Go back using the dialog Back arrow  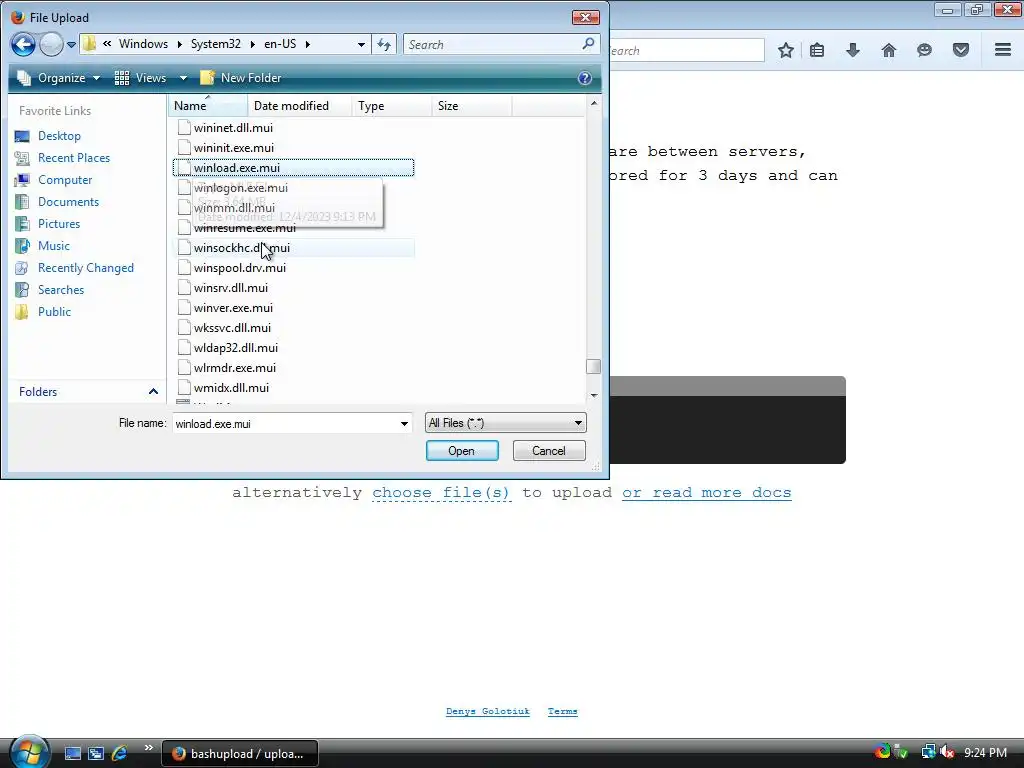(x=23, y=44)
